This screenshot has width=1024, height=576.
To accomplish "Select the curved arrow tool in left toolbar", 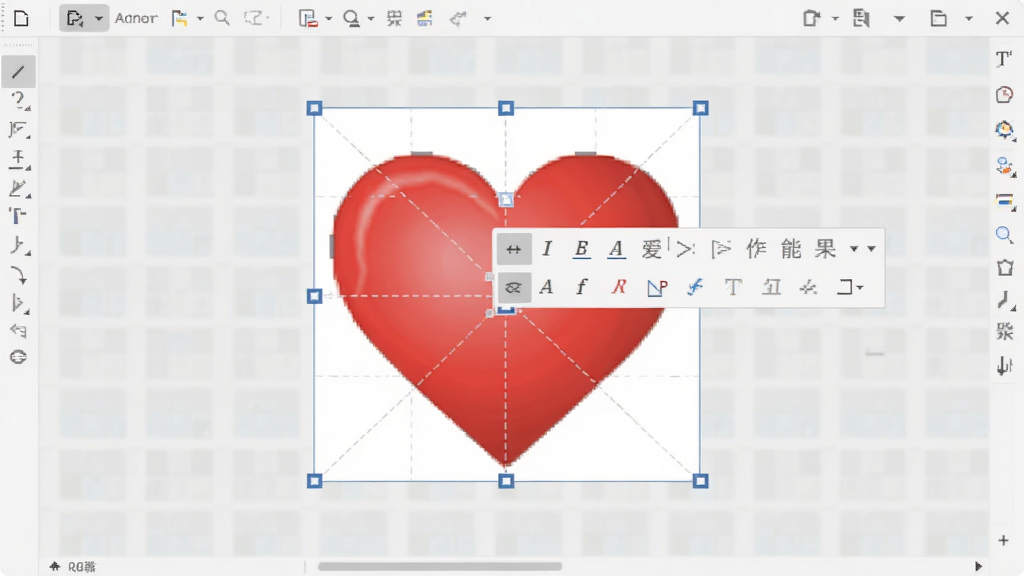I will point(19,276).
